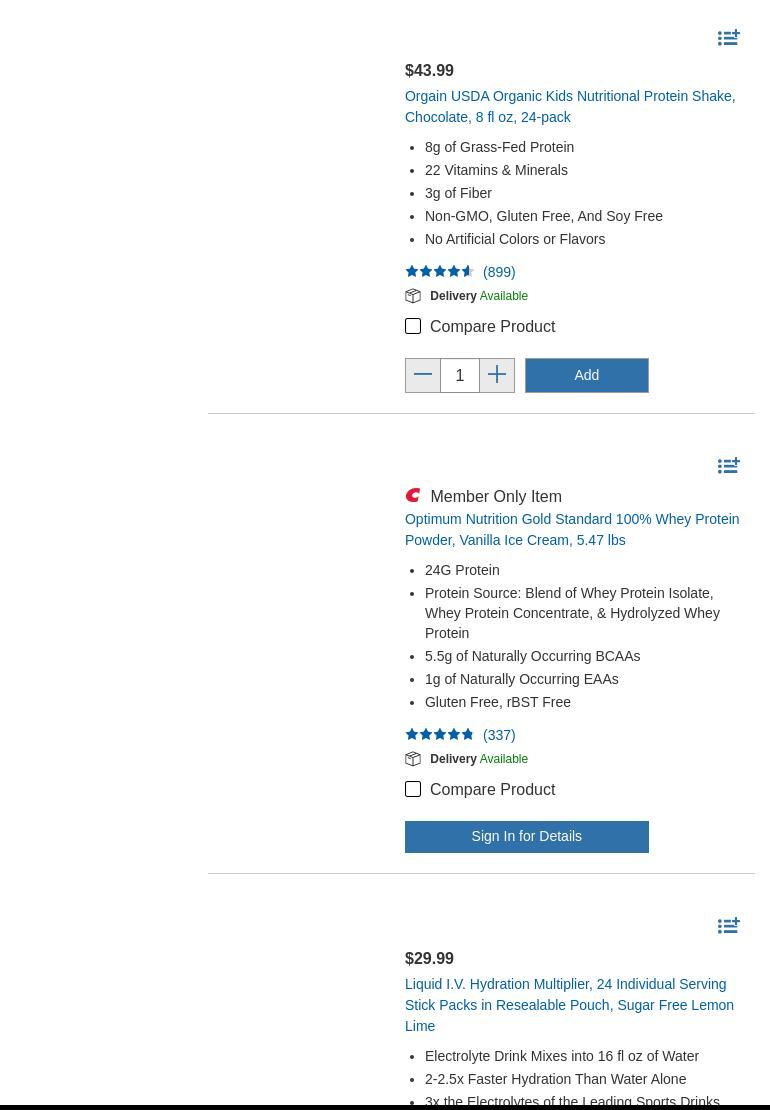Click the Member Only Item logo icon
This screenshot has height=1110, width=770.
coord(413,495)
